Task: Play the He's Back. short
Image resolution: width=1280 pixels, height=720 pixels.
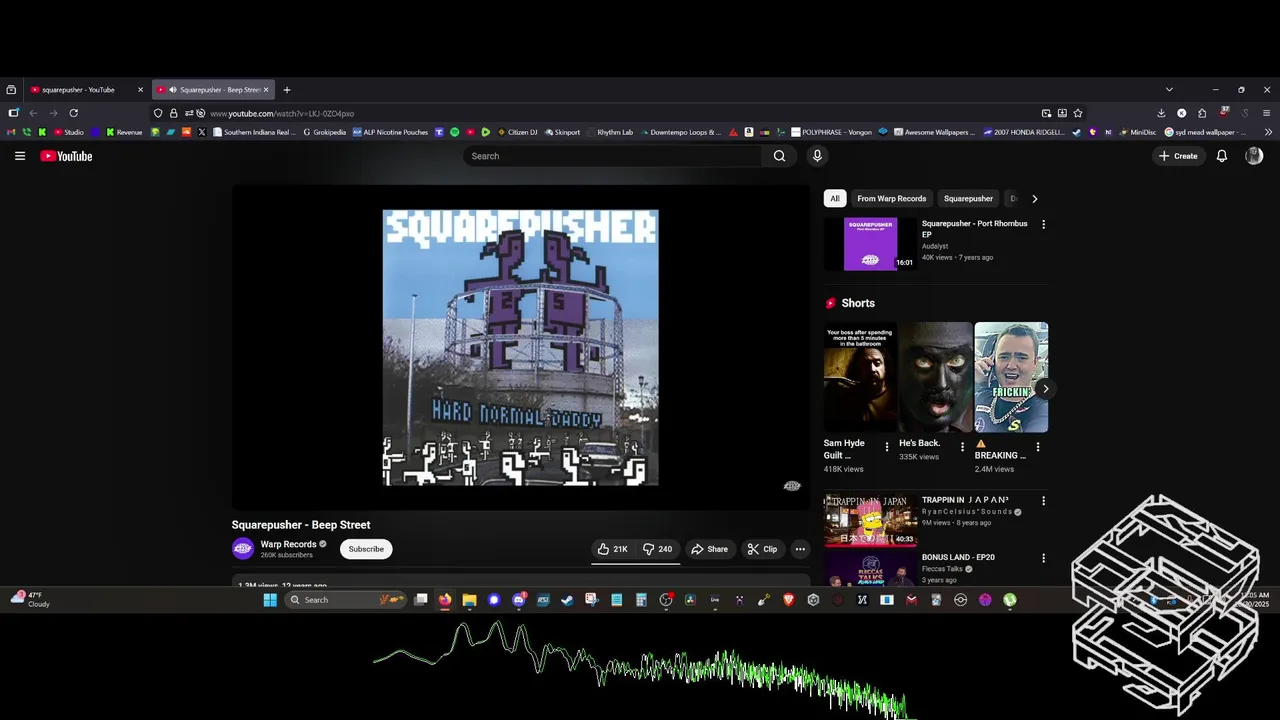Action: pyautogui.click(x=935, y=377)
